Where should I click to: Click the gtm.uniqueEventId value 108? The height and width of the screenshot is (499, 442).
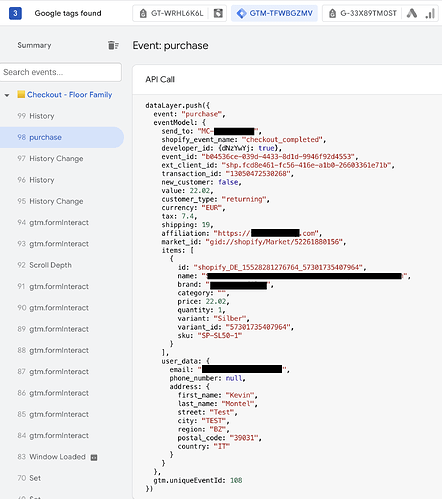(236, 480)
